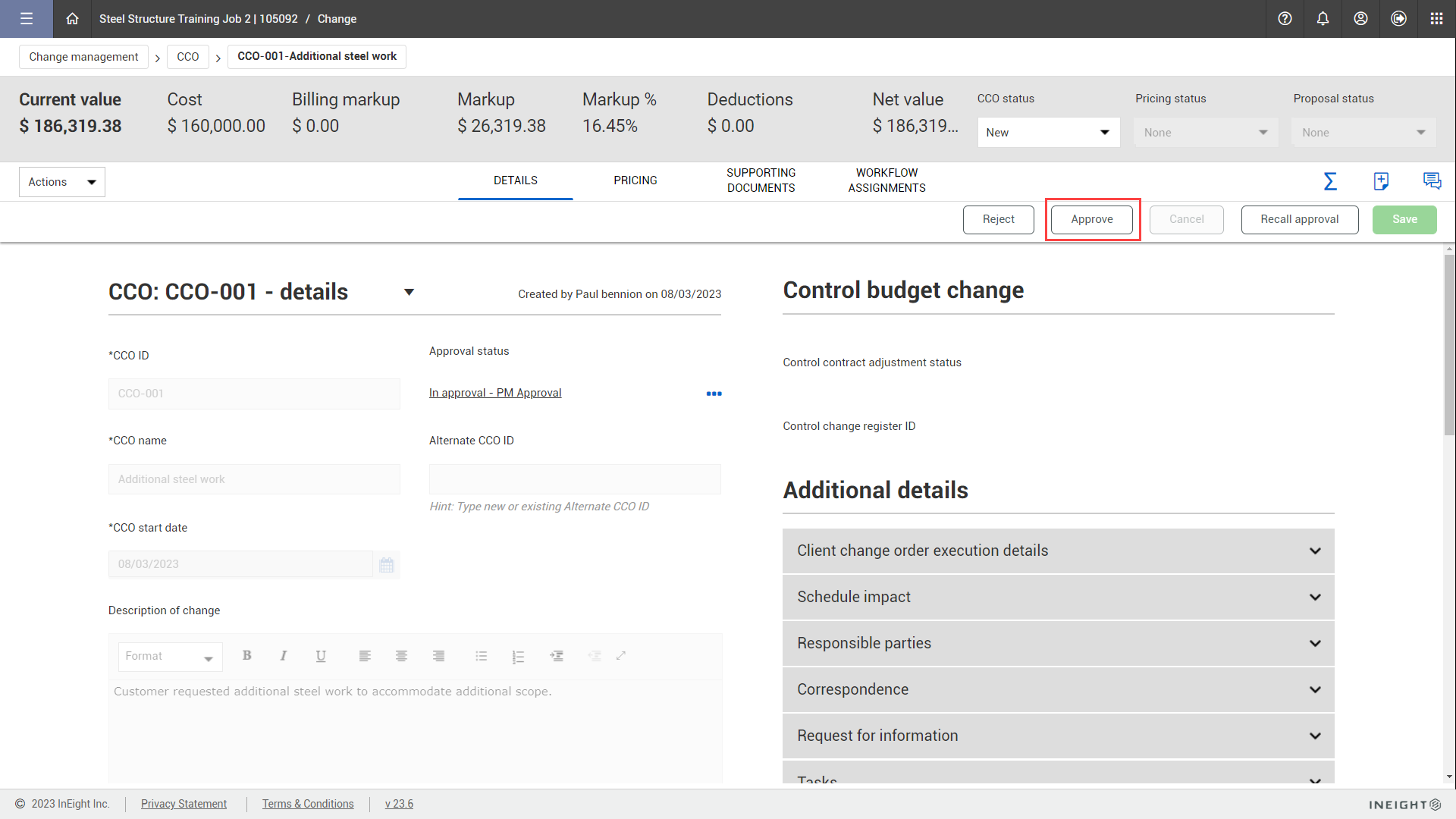This screenshot has width=1456, height=819.
Task: Go to the home icon
Action: pyautogui.click(x=72, y=19)
